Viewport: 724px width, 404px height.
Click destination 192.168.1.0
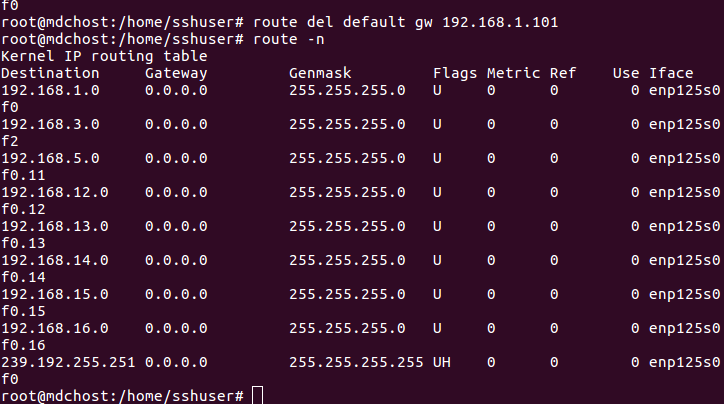(50, 90)
